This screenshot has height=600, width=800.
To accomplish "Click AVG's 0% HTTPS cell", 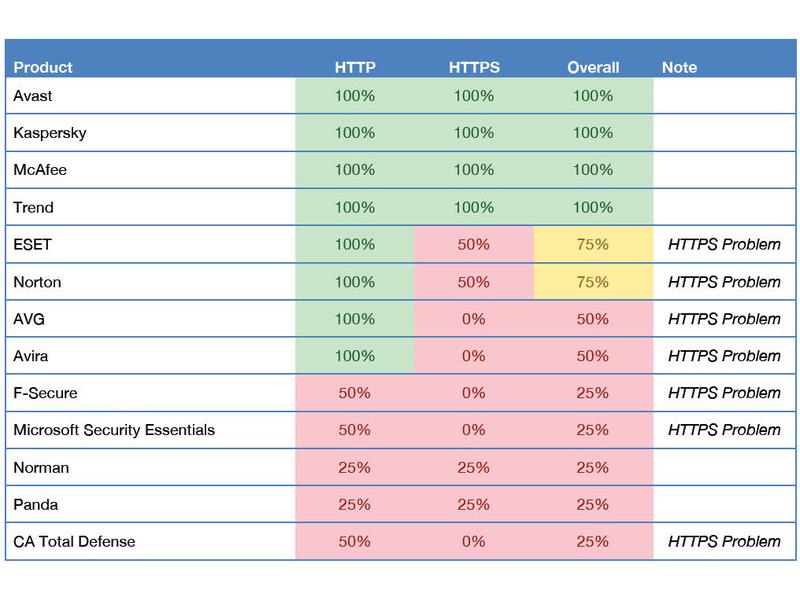I will [x=474, y=319].
